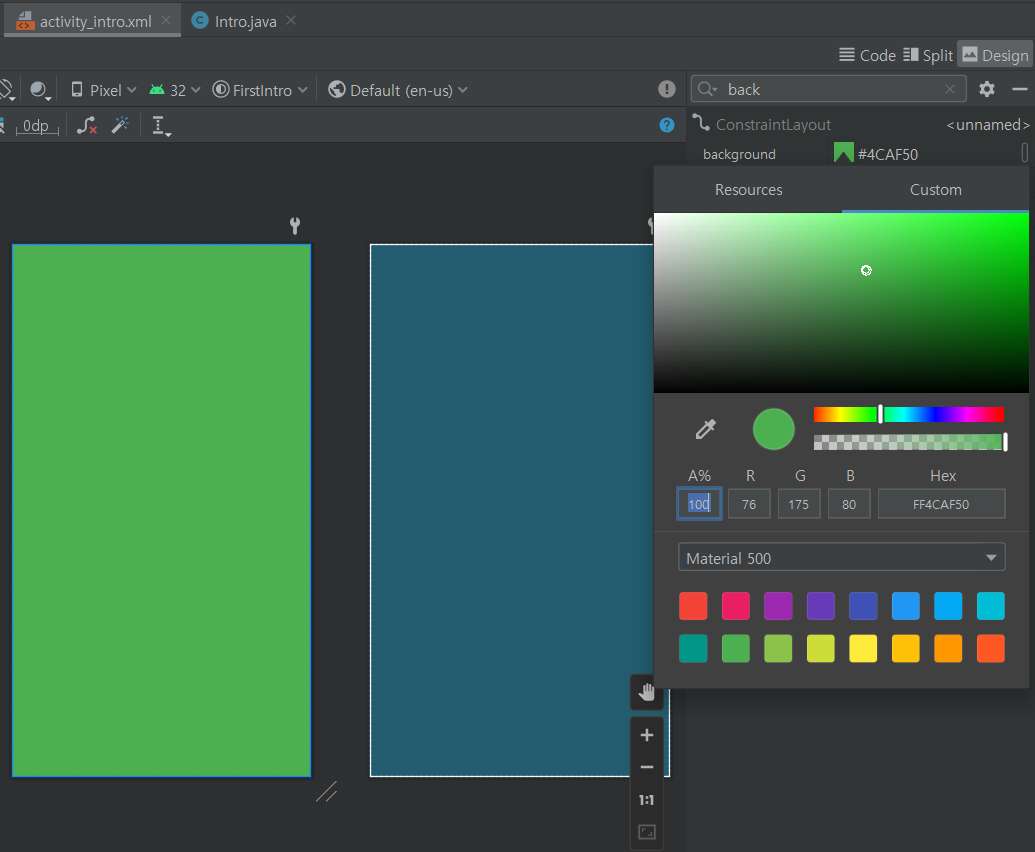This screenshot has width=1035, height=852.
Task: Click the Infer Constraints magic wand
Action: click(120, 125)
